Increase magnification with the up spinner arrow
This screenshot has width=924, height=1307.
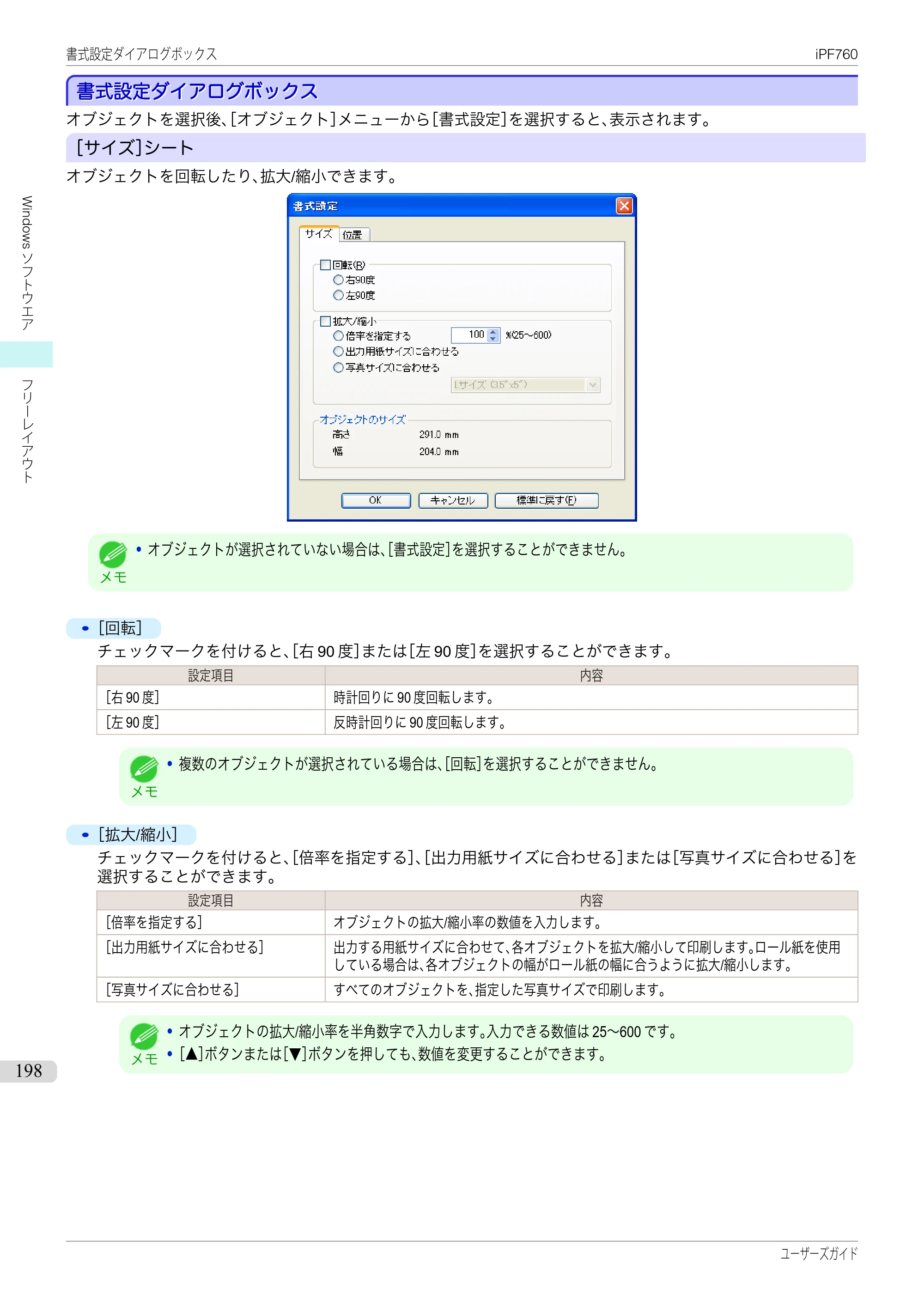point(493,332)
